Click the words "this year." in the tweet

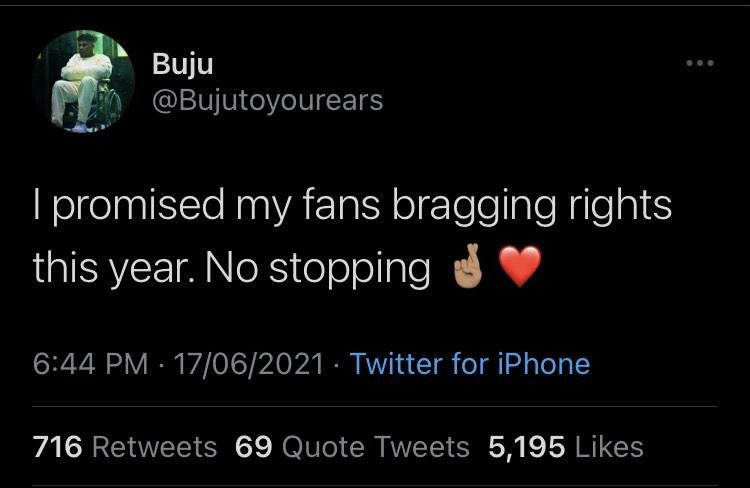[114, 268]
